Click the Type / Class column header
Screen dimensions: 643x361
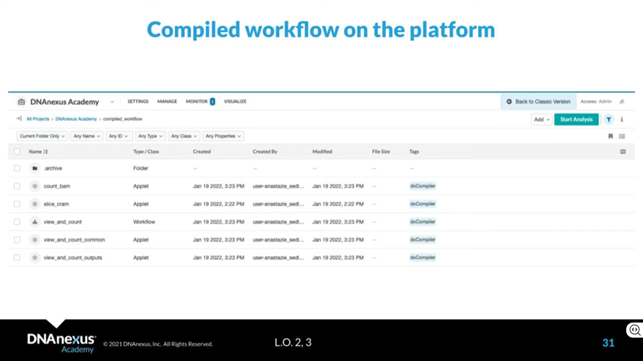click(146, 152)
